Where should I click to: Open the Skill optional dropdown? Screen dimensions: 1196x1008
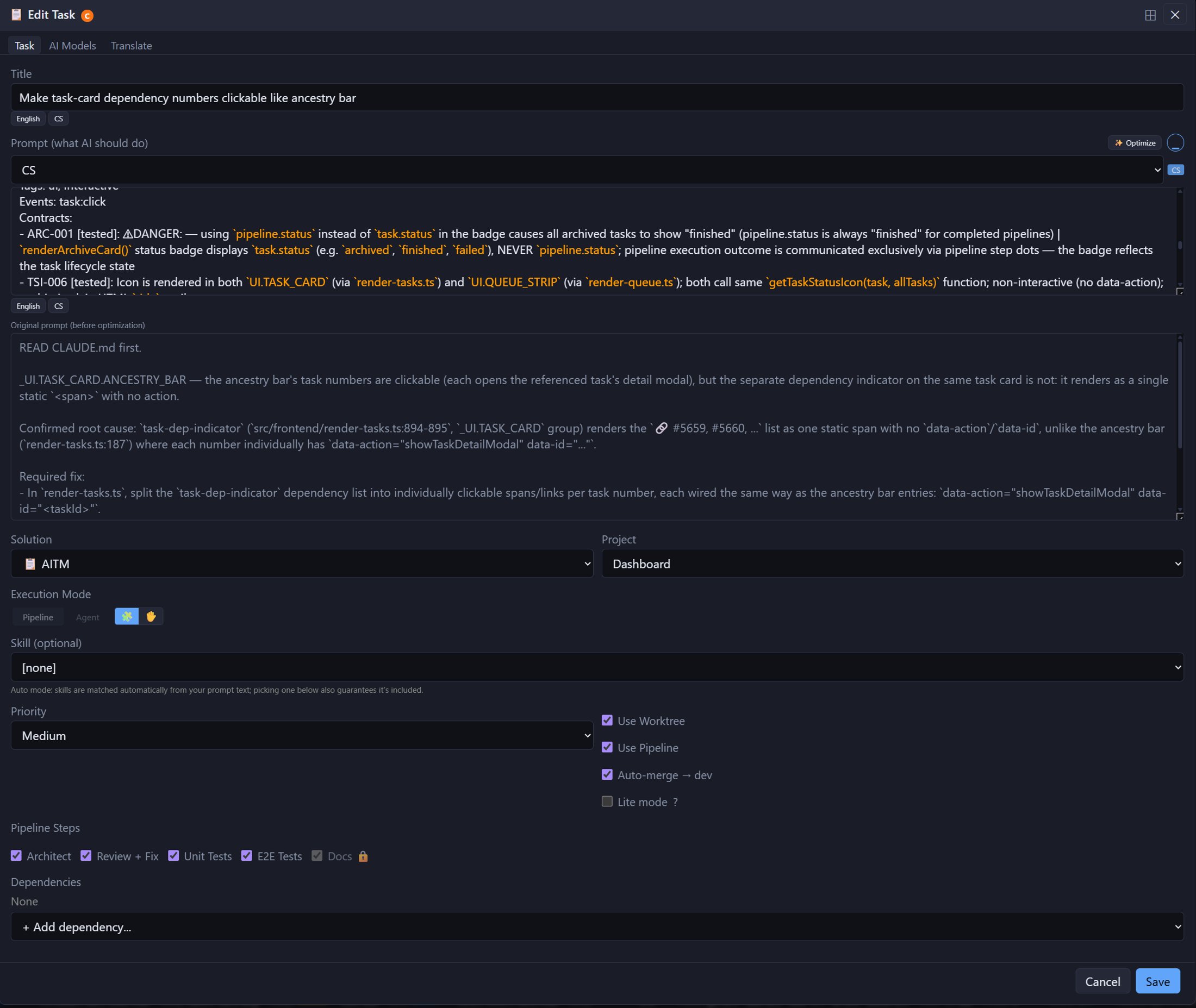click(597, 667)
